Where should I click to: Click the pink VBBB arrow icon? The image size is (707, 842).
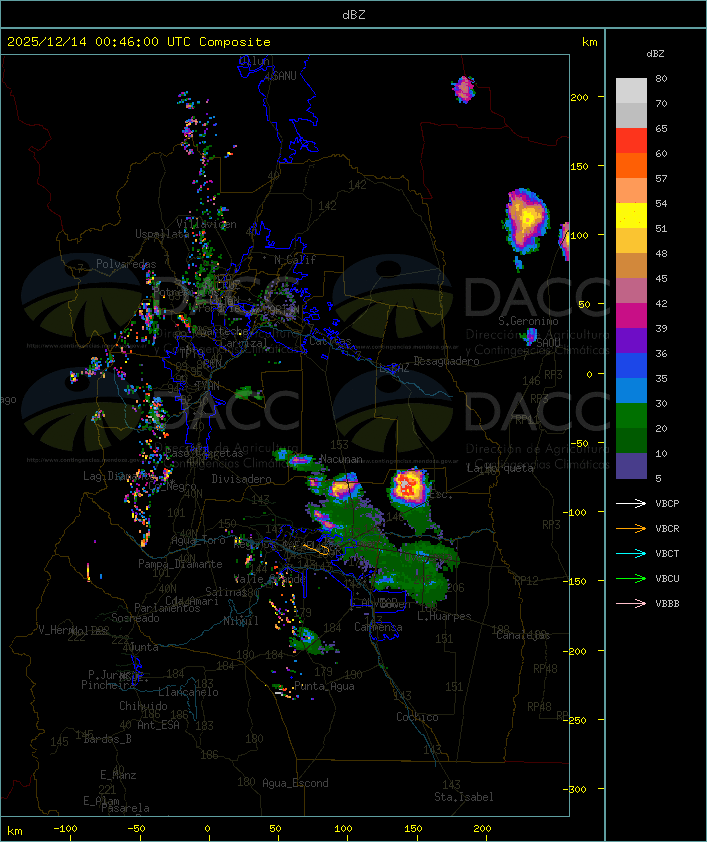point(631,604)
